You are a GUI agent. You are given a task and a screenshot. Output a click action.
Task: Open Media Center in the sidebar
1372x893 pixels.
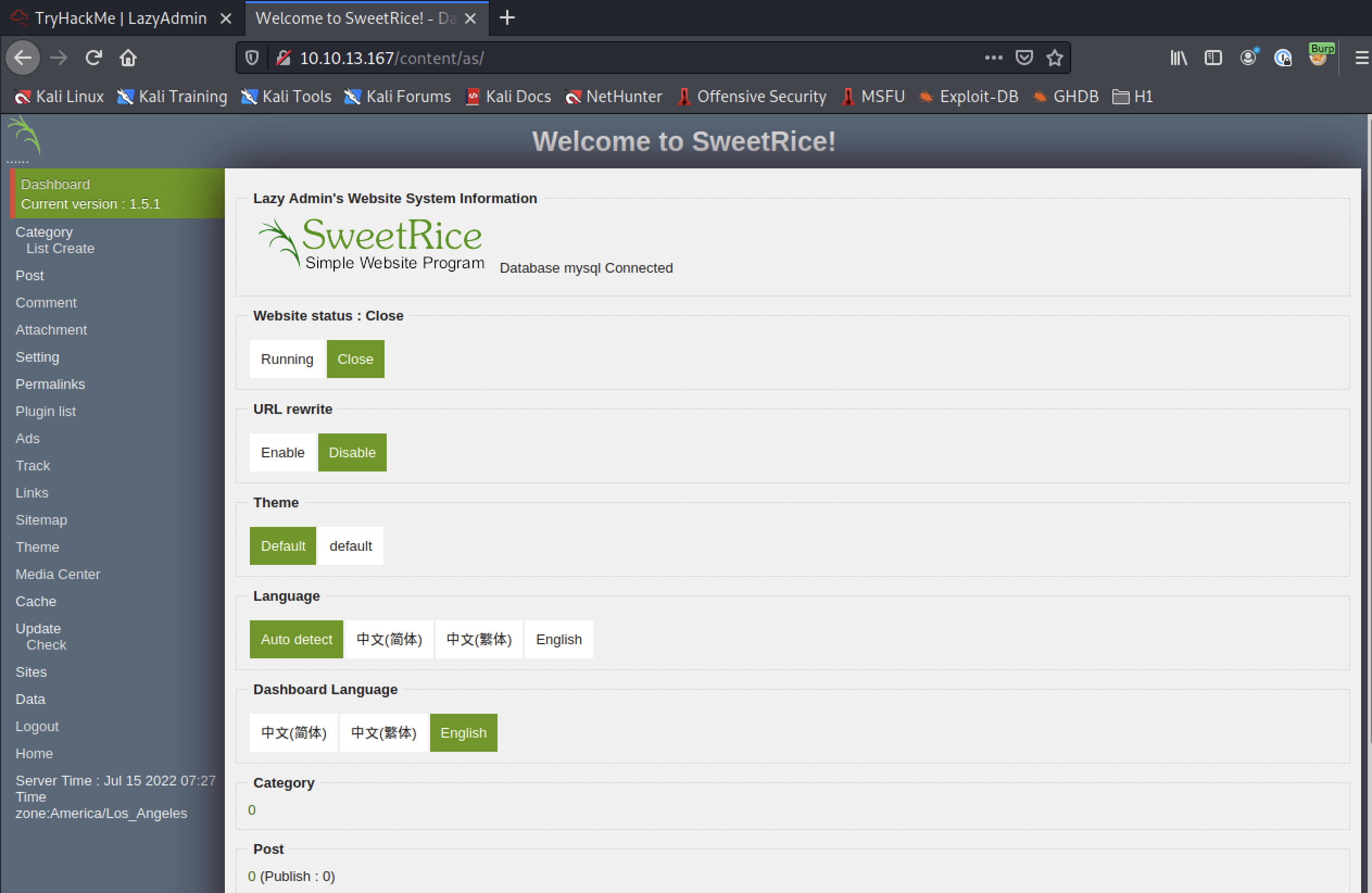tap(58, 574)
